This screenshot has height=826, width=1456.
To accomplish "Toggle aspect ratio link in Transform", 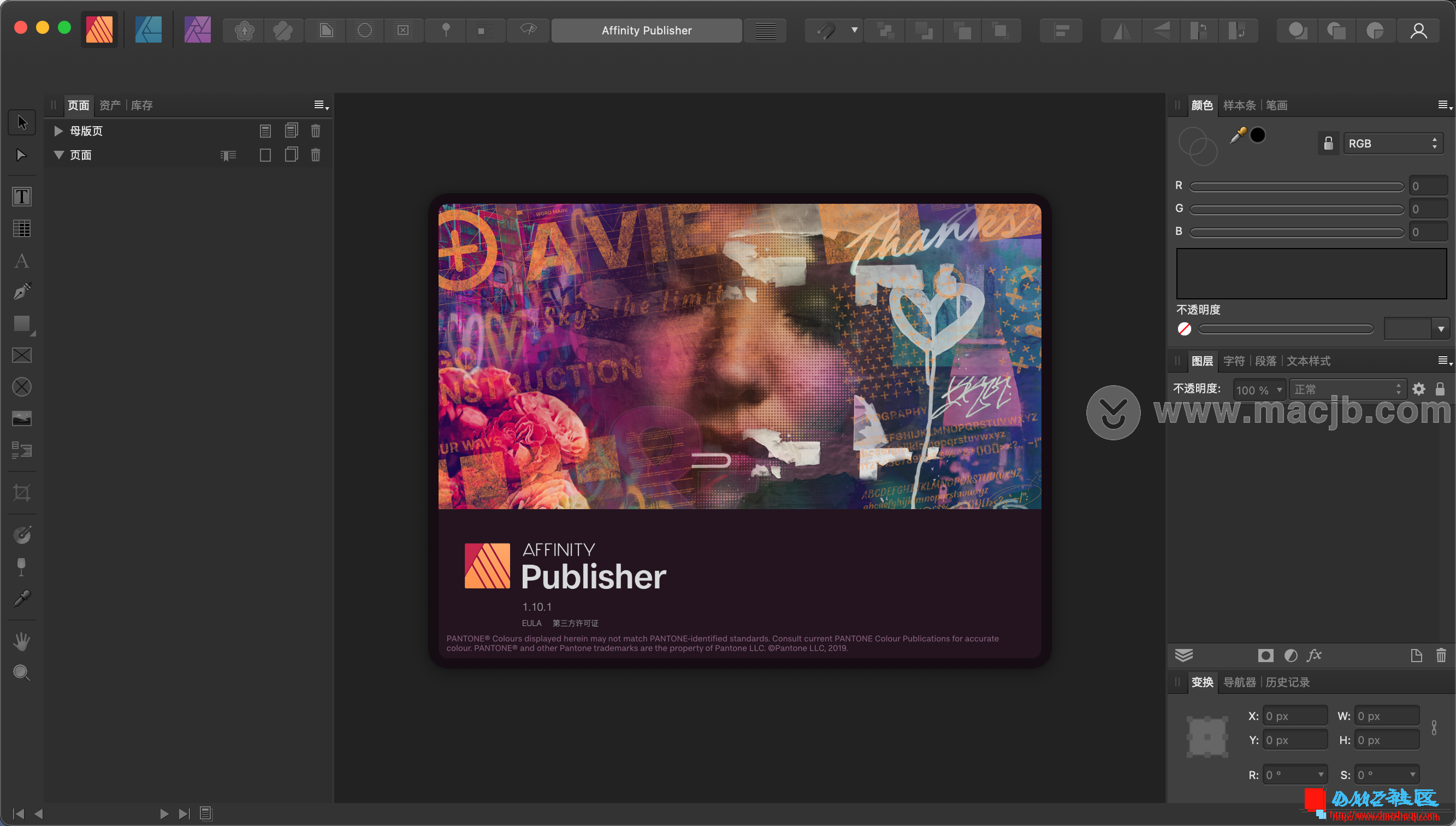I will 1434,728.
